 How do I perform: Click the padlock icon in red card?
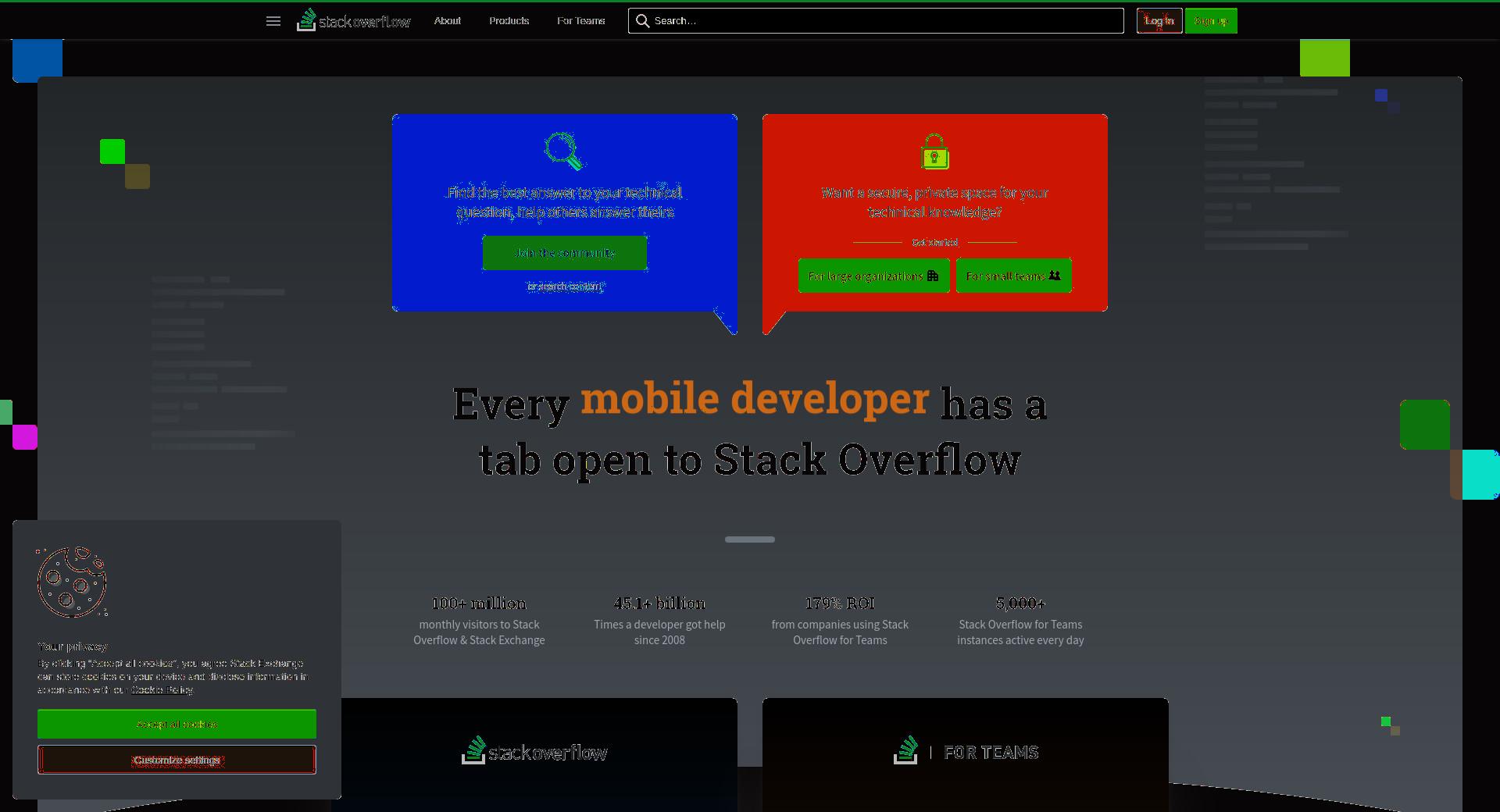click(x=934, y=151)
